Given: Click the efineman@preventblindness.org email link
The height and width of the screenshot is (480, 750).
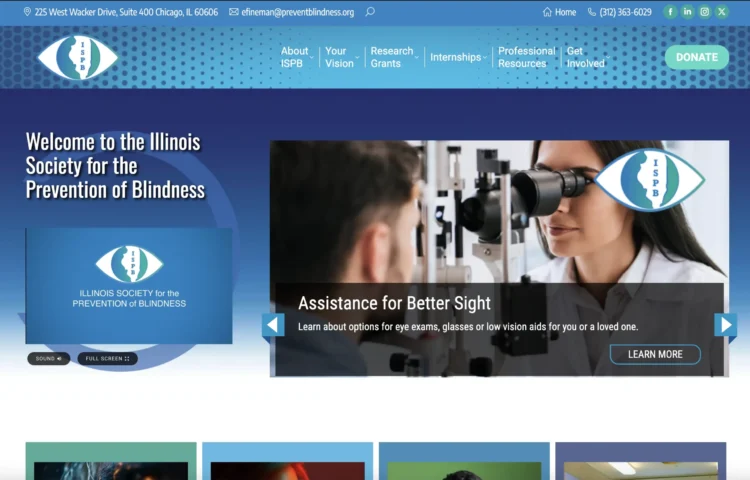Looking at the screenshot, I should click(297, 12).
